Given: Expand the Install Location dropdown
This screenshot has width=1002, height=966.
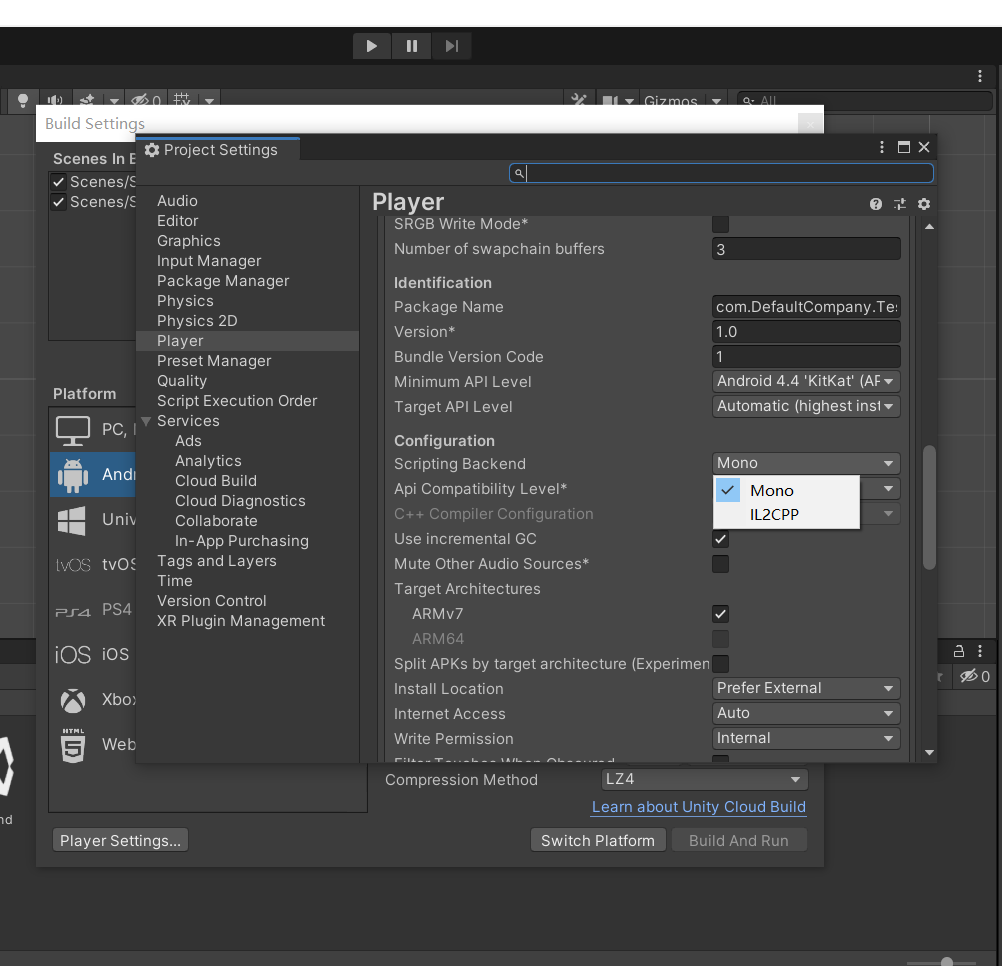Looking at the screenshot, I should [806, 688].
